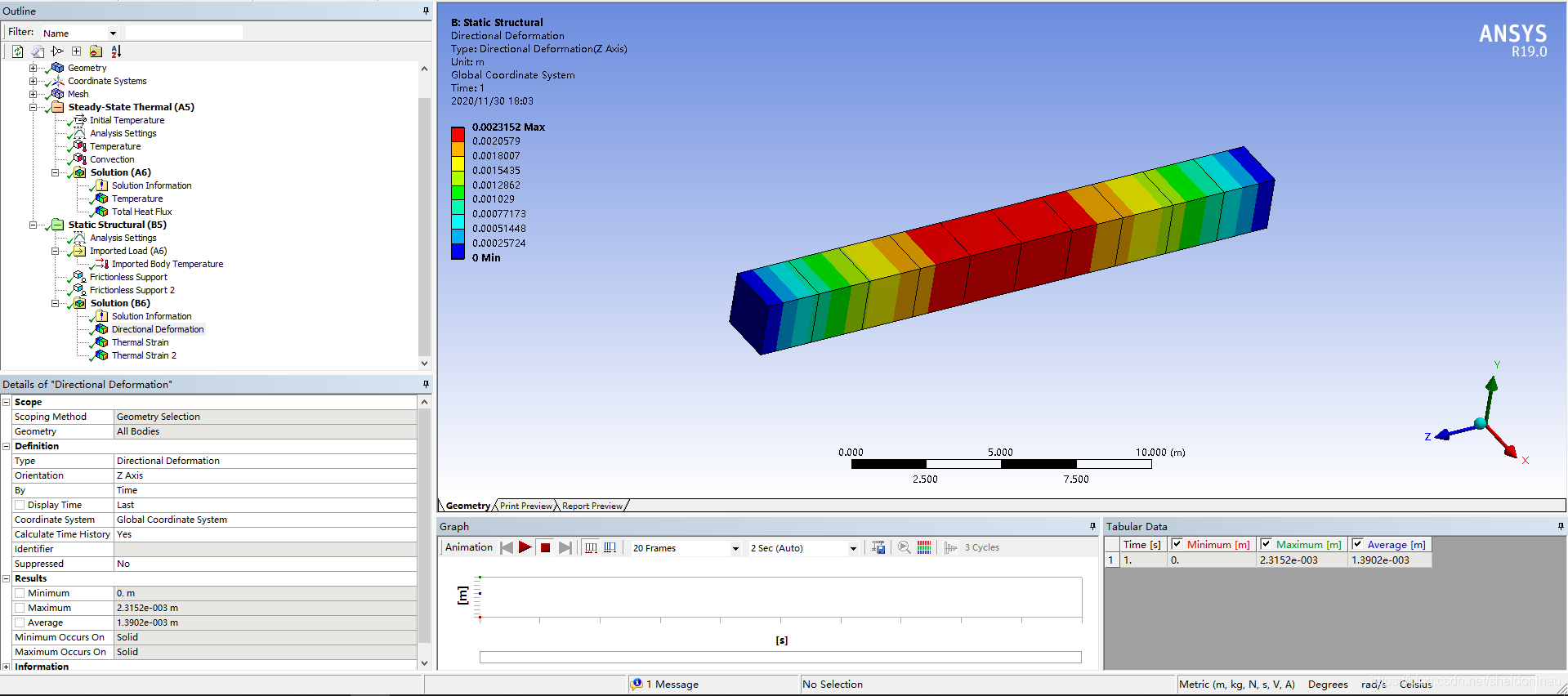The height and width of the screenshot is (696, 1568).
Task: Collapse Solution (B6) node
Action: 55,303
